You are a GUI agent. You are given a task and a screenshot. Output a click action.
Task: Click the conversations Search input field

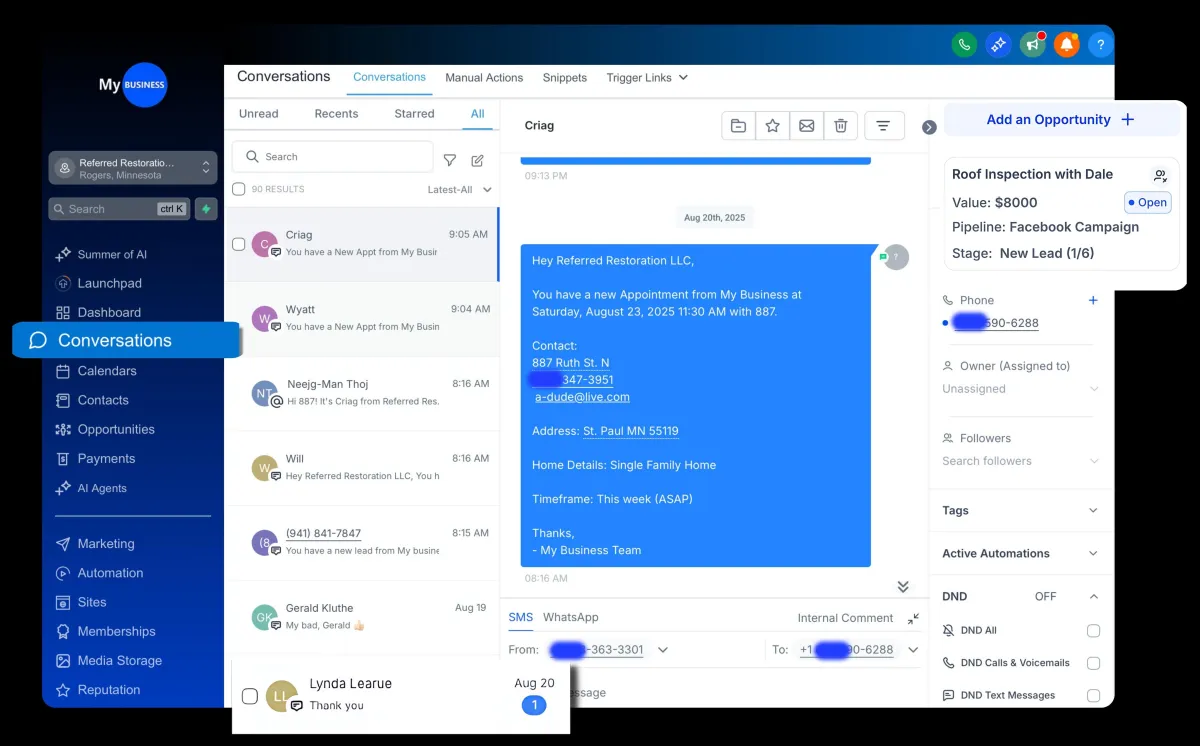coord(333,157)
